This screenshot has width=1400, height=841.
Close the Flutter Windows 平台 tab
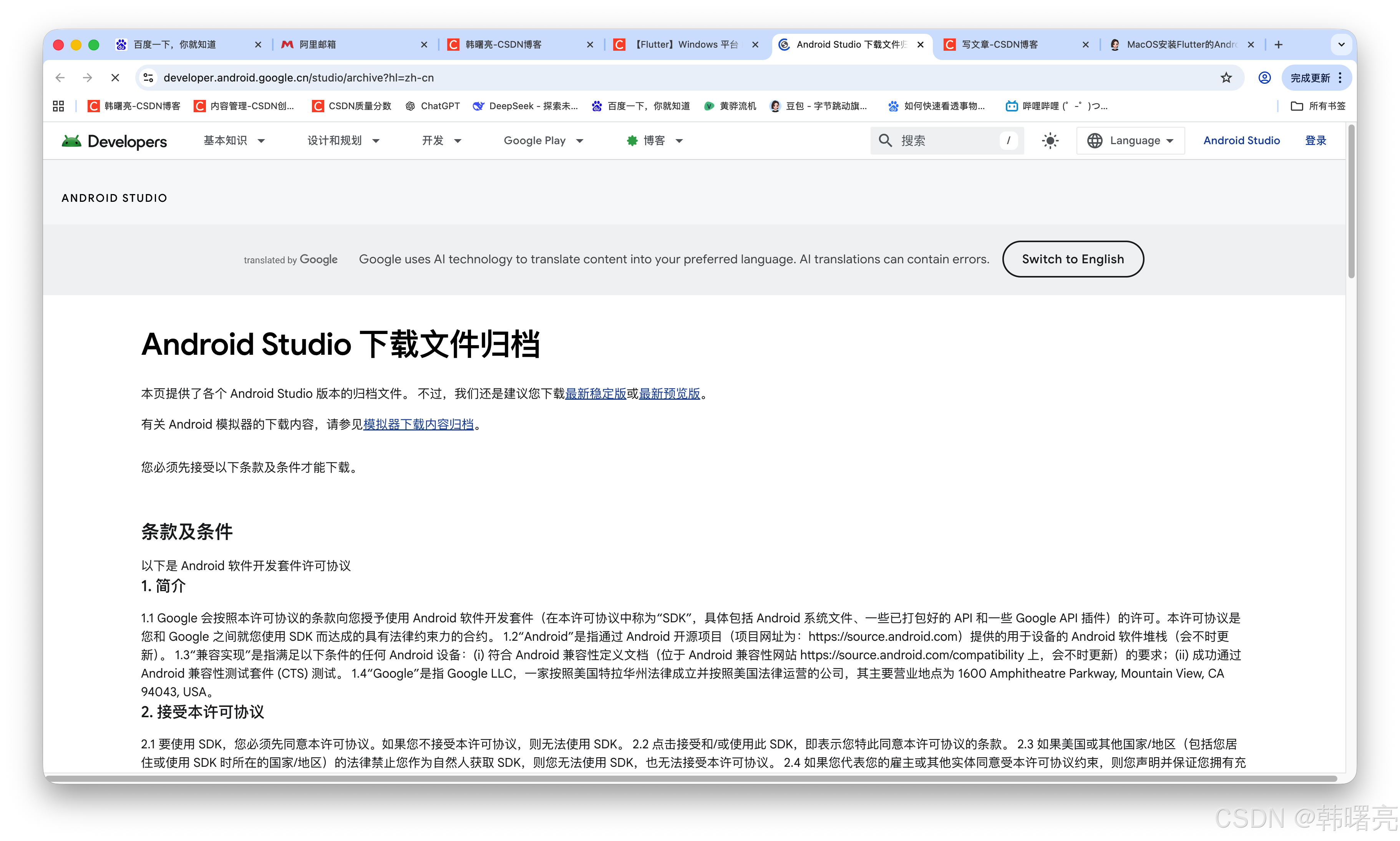point(755,44)
